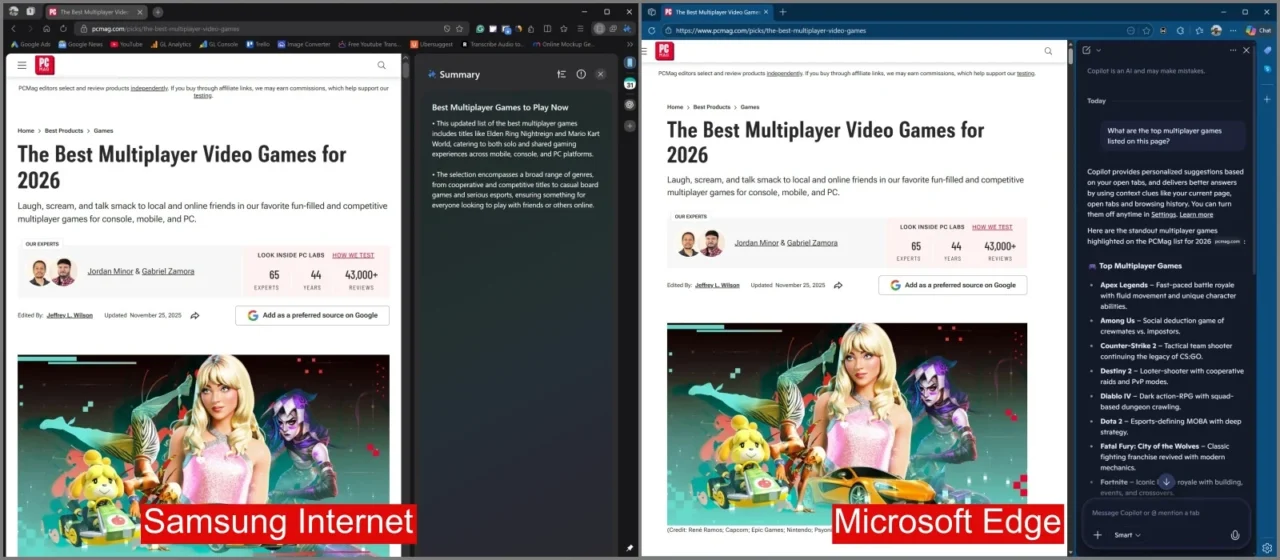
Task: Click Games breadcrumb in Samsung Internet
Action: click(x=103, y=130)
